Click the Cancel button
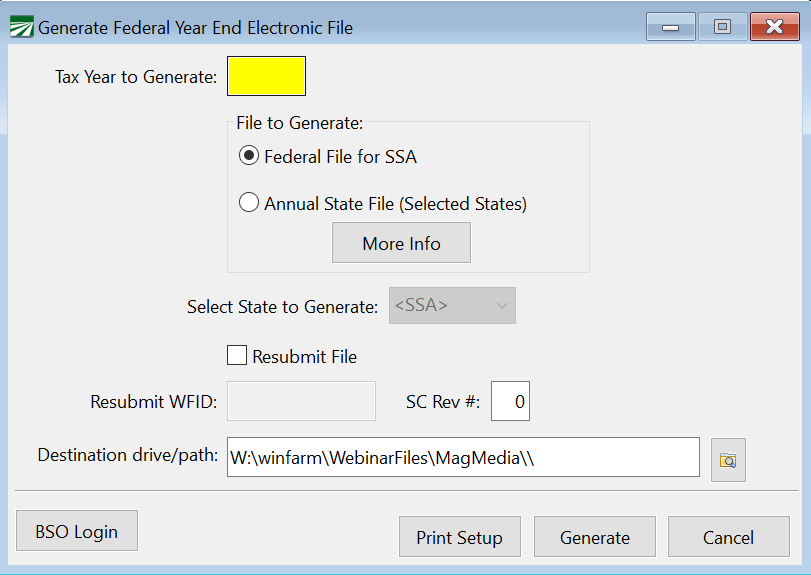The width and height of the screenshot is (811, 575). [x=729, y=537]
